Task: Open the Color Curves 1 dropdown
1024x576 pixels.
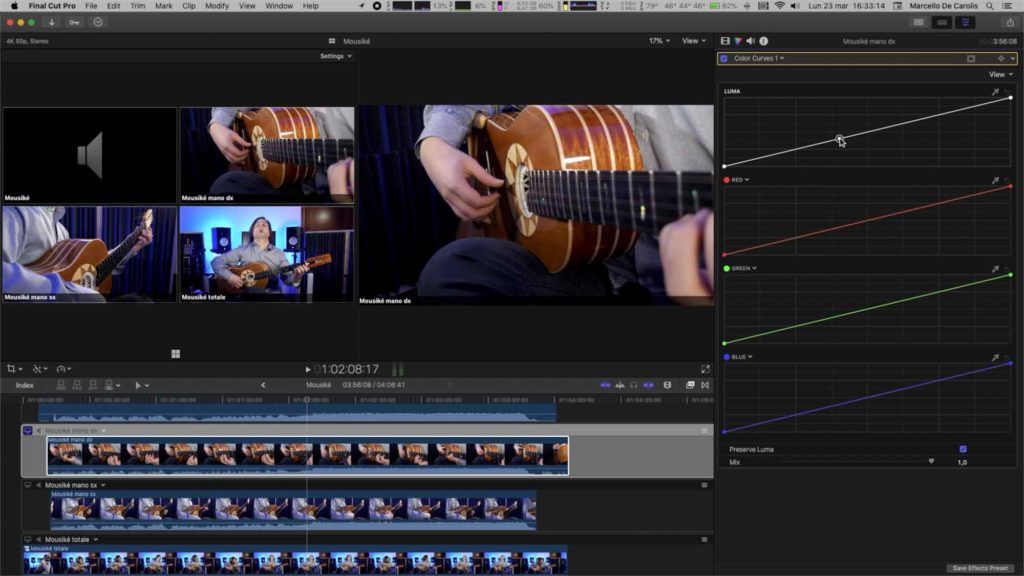Action: click(759, 58)
